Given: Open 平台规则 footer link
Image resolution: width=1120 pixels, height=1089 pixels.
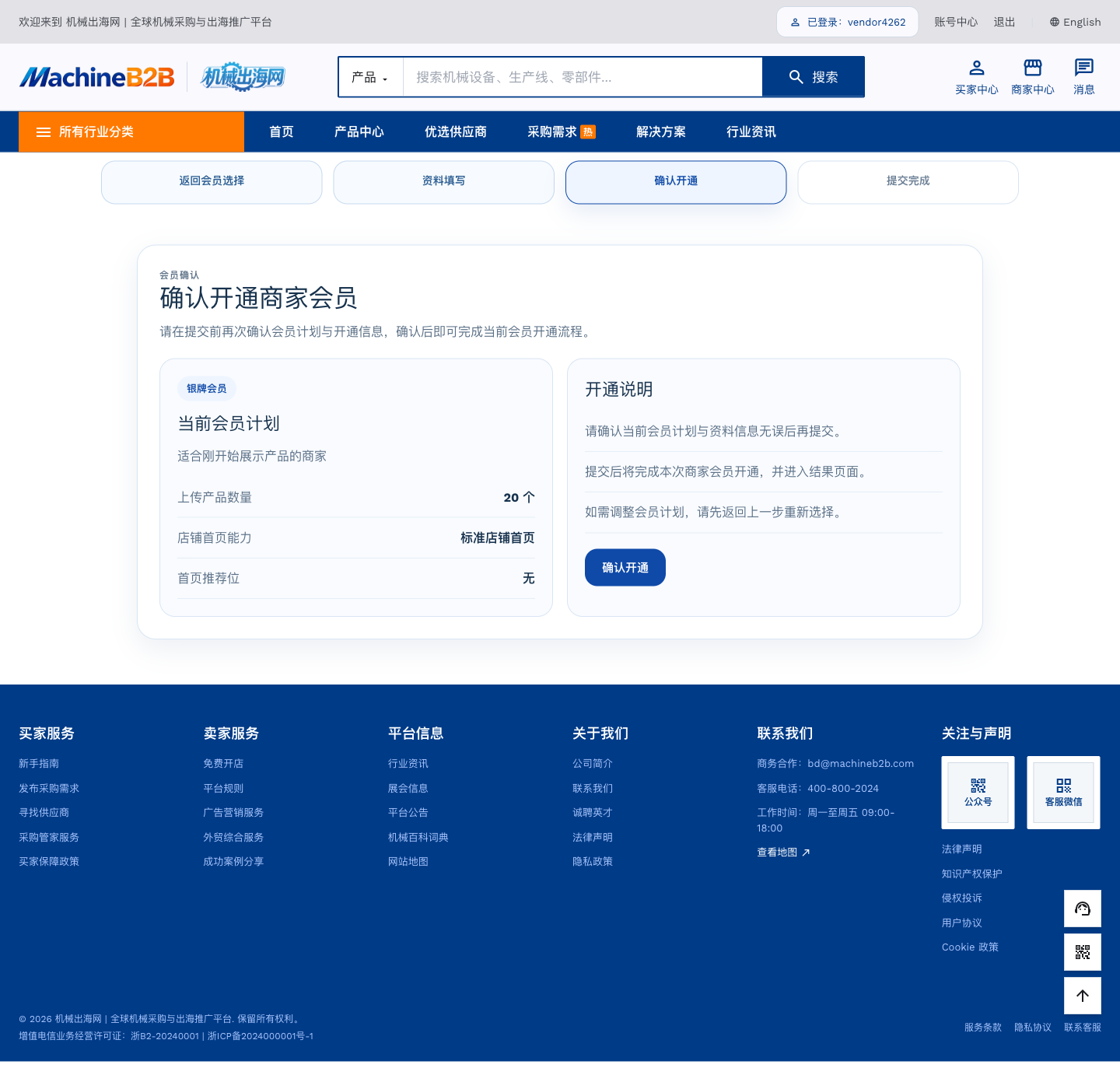Looking at the screenshot, I should tap(223, 788).
